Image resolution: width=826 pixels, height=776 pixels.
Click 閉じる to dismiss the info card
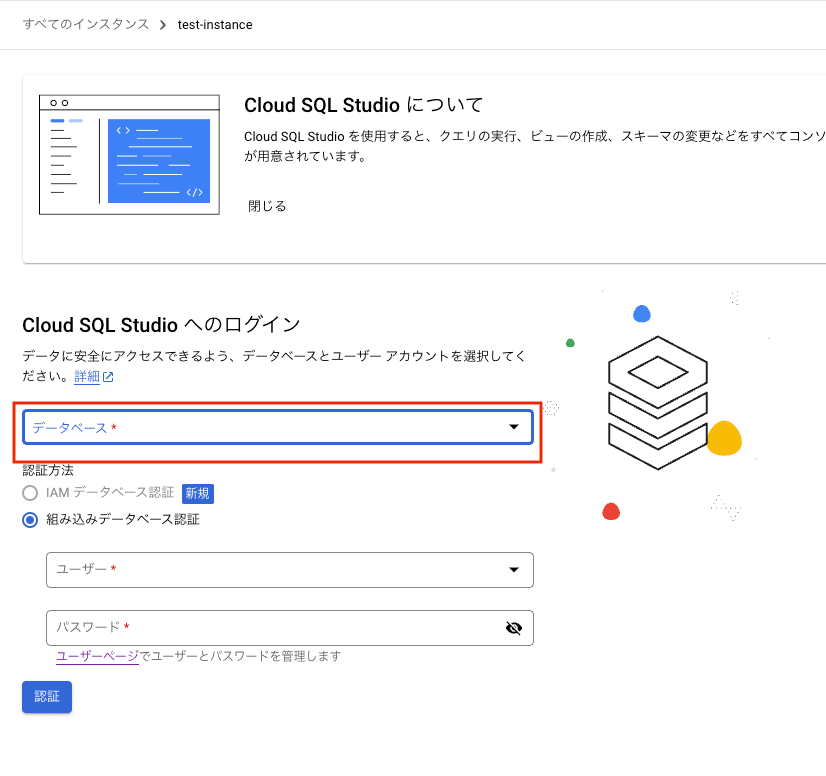(267, 206)
